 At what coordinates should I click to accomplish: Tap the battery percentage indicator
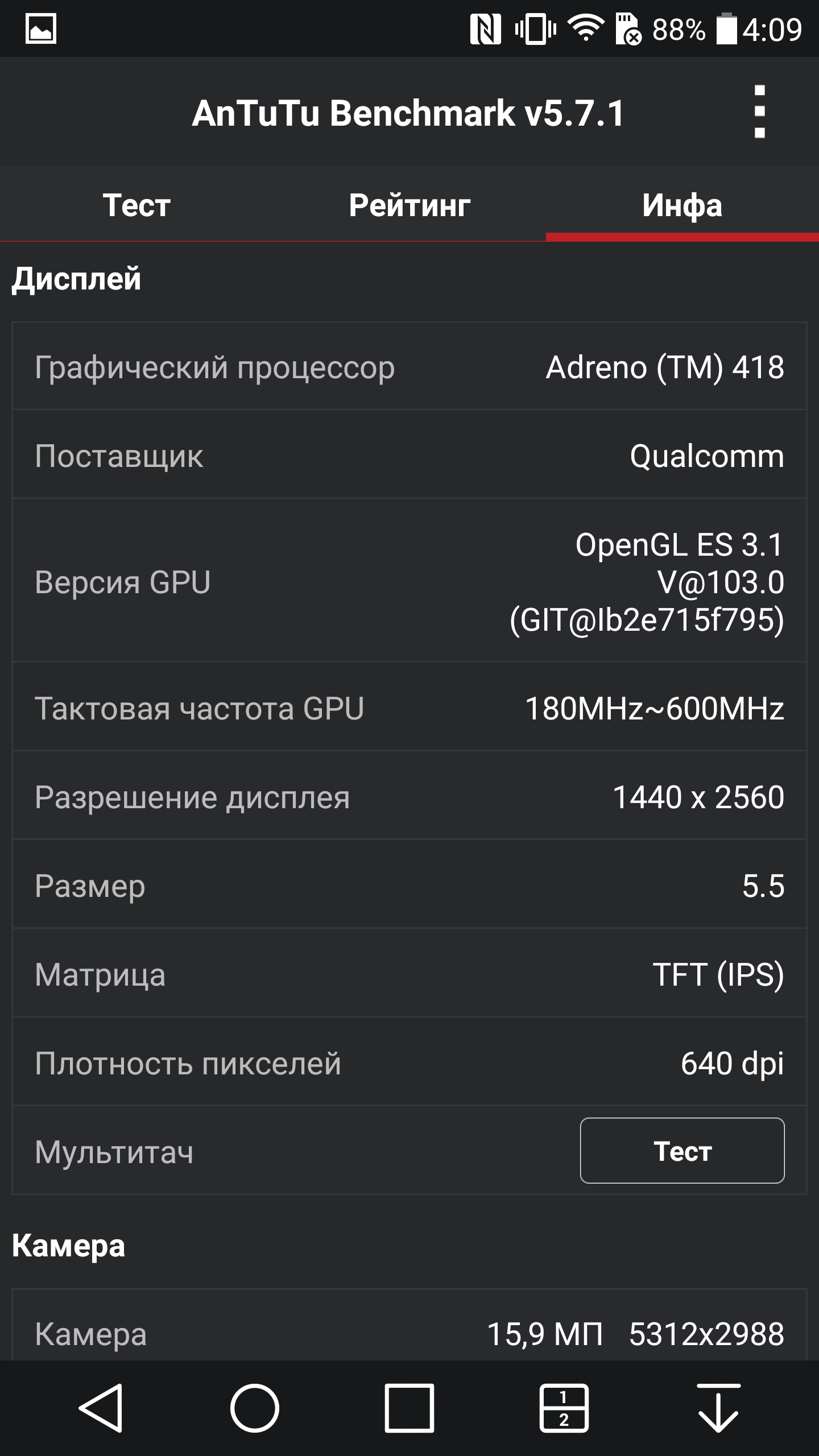click(x=678, y=30)
